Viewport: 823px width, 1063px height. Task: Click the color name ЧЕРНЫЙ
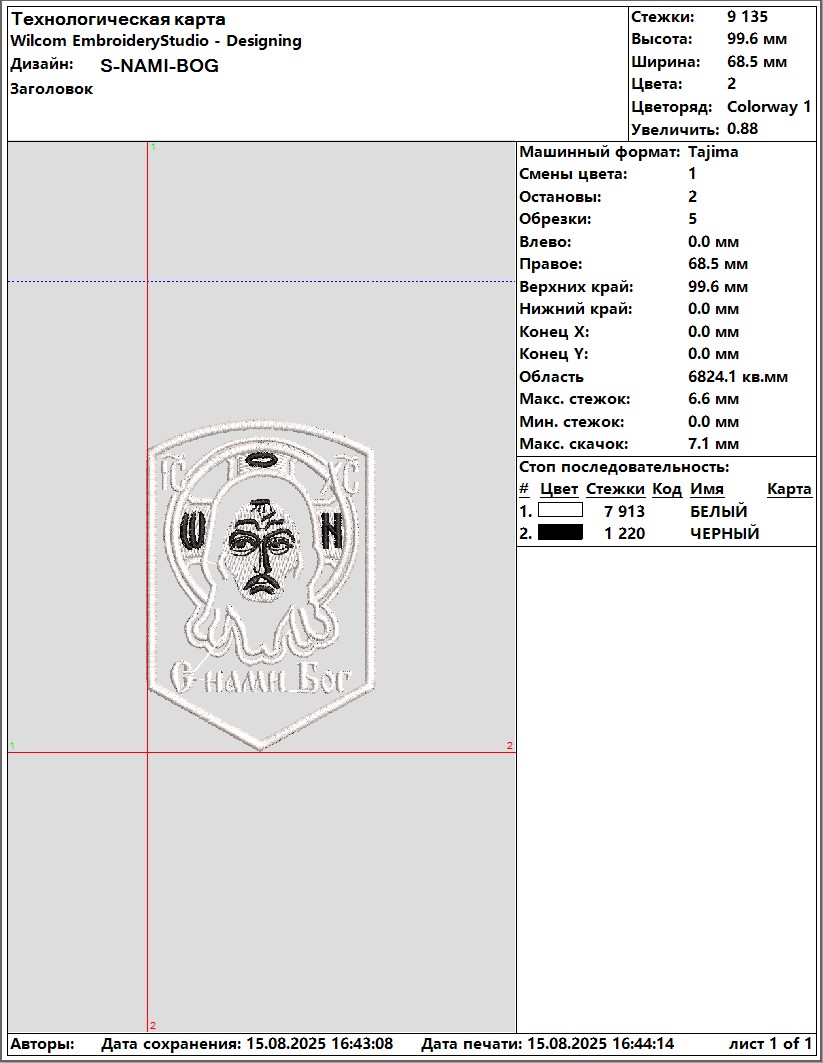[x=724, y=534]
